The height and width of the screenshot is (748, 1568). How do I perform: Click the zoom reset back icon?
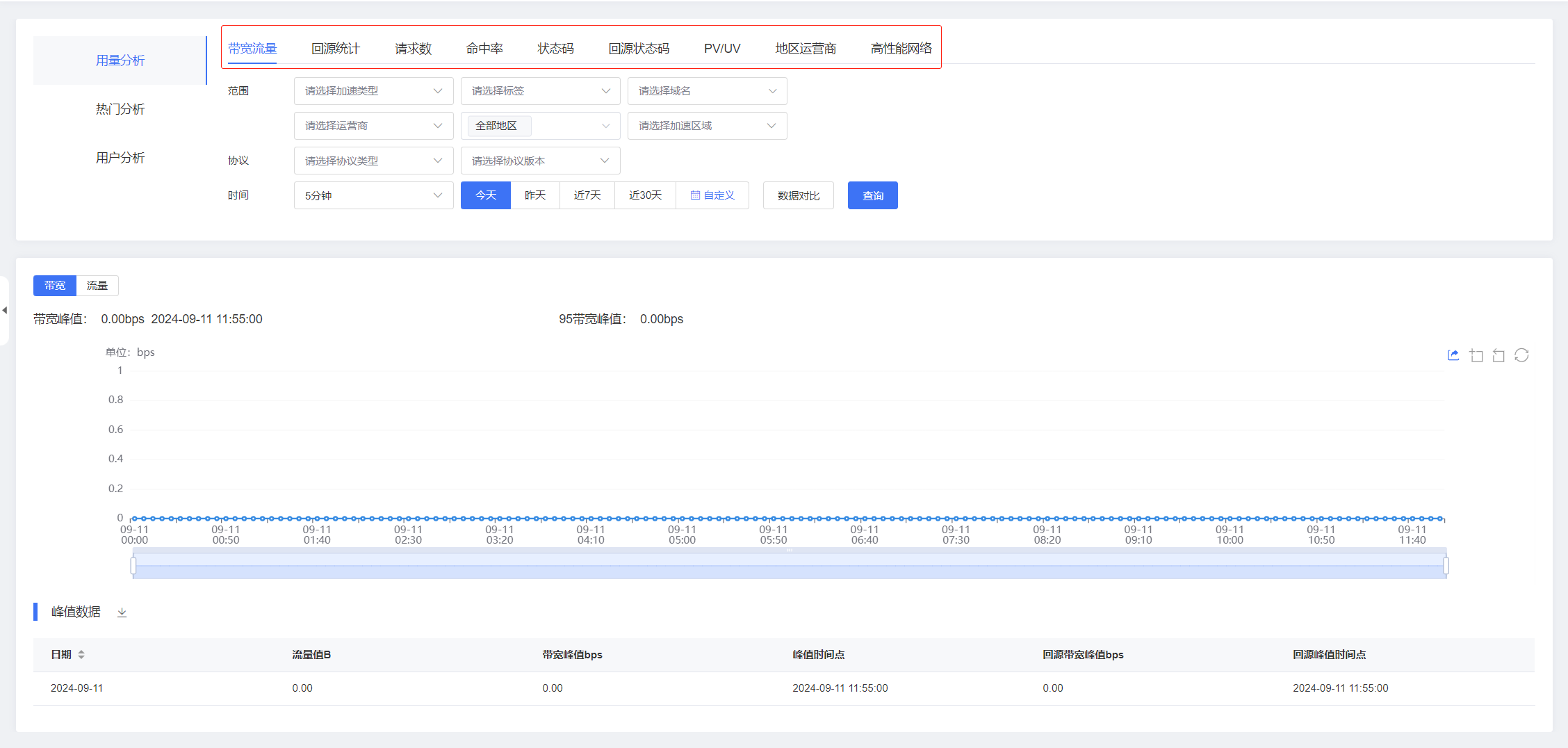pos(1498,355)
